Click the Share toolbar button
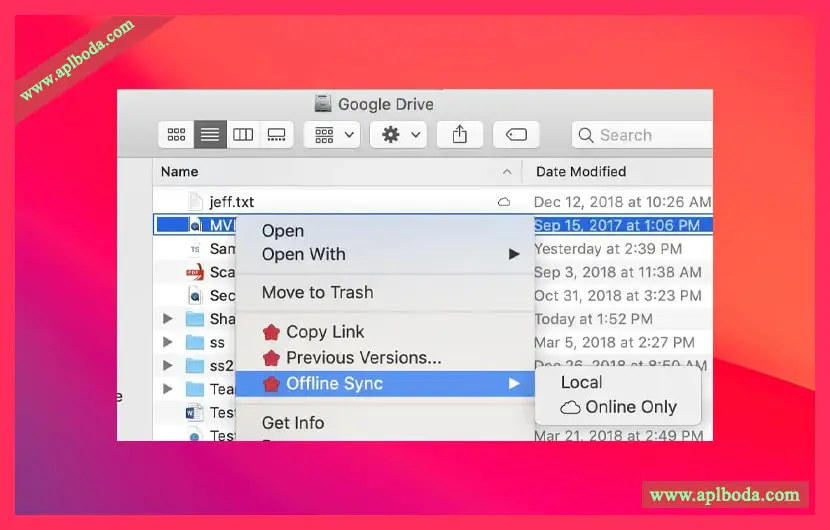830x530 pixels. point(459,134)
